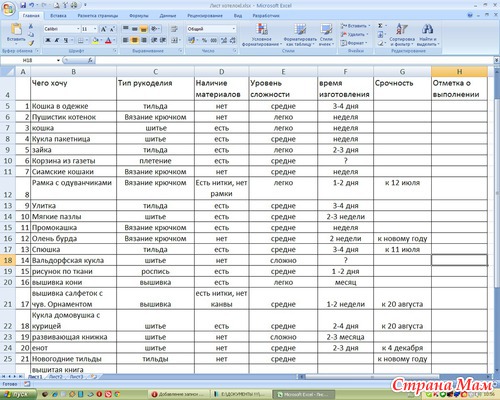Open Format as Table gallery
The image size is (500, 400).
(300, 35)
